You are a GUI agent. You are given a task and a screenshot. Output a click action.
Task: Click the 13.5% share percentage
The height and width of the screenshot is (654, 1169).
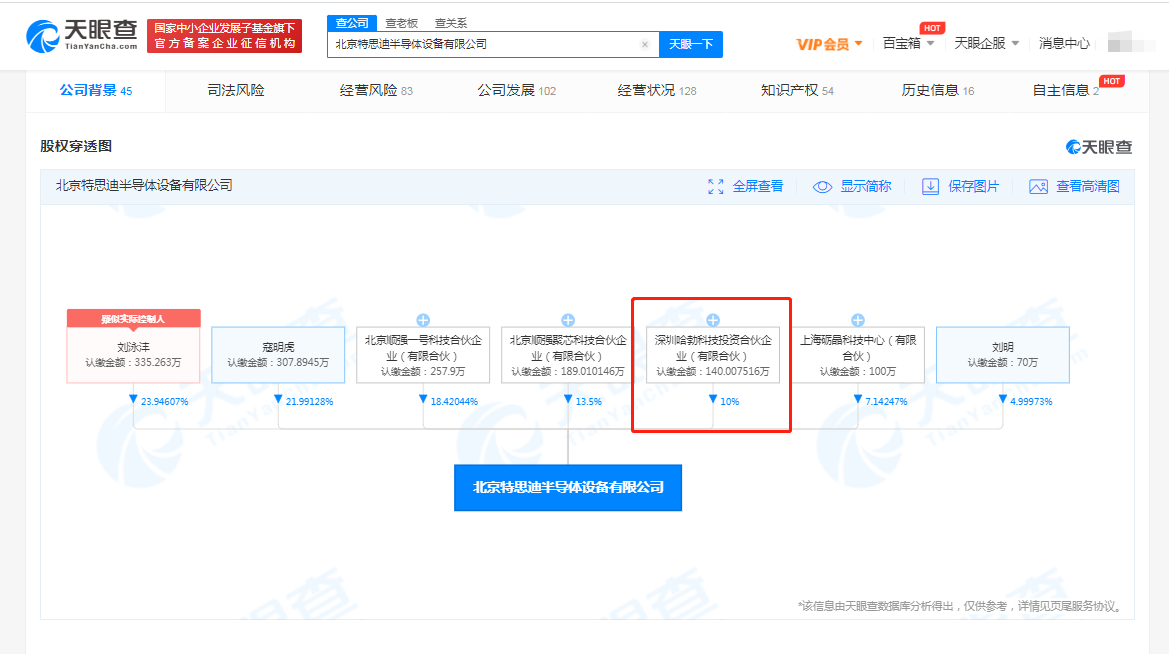(588, 402)
